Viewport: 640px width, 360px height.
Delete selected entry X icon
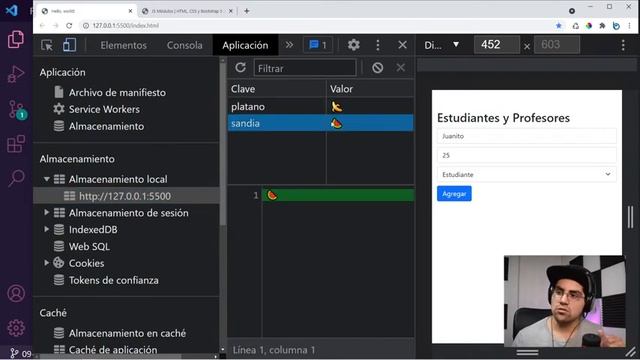point(400,67)
